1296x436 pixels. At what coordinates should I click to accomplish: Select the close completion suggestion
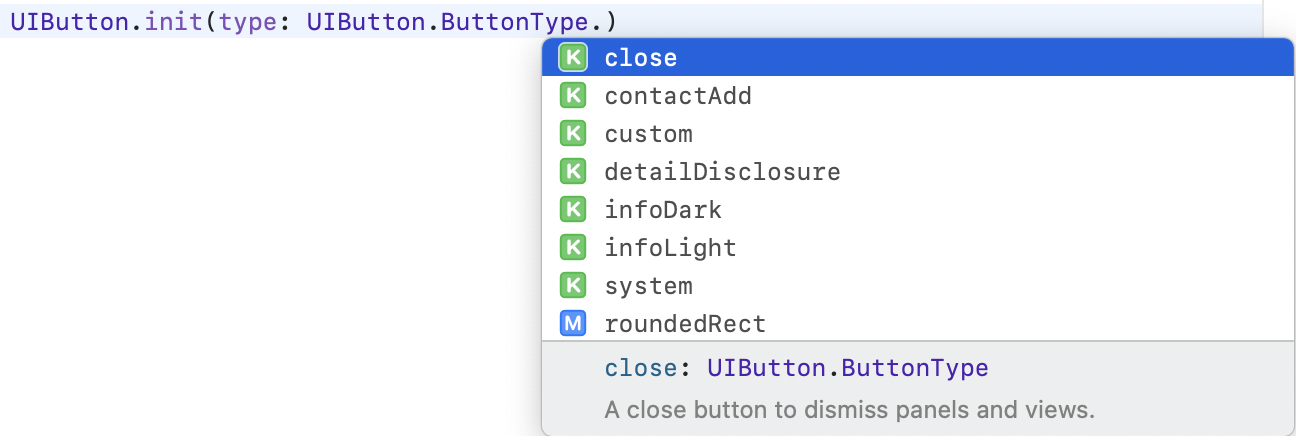point(918,58)
